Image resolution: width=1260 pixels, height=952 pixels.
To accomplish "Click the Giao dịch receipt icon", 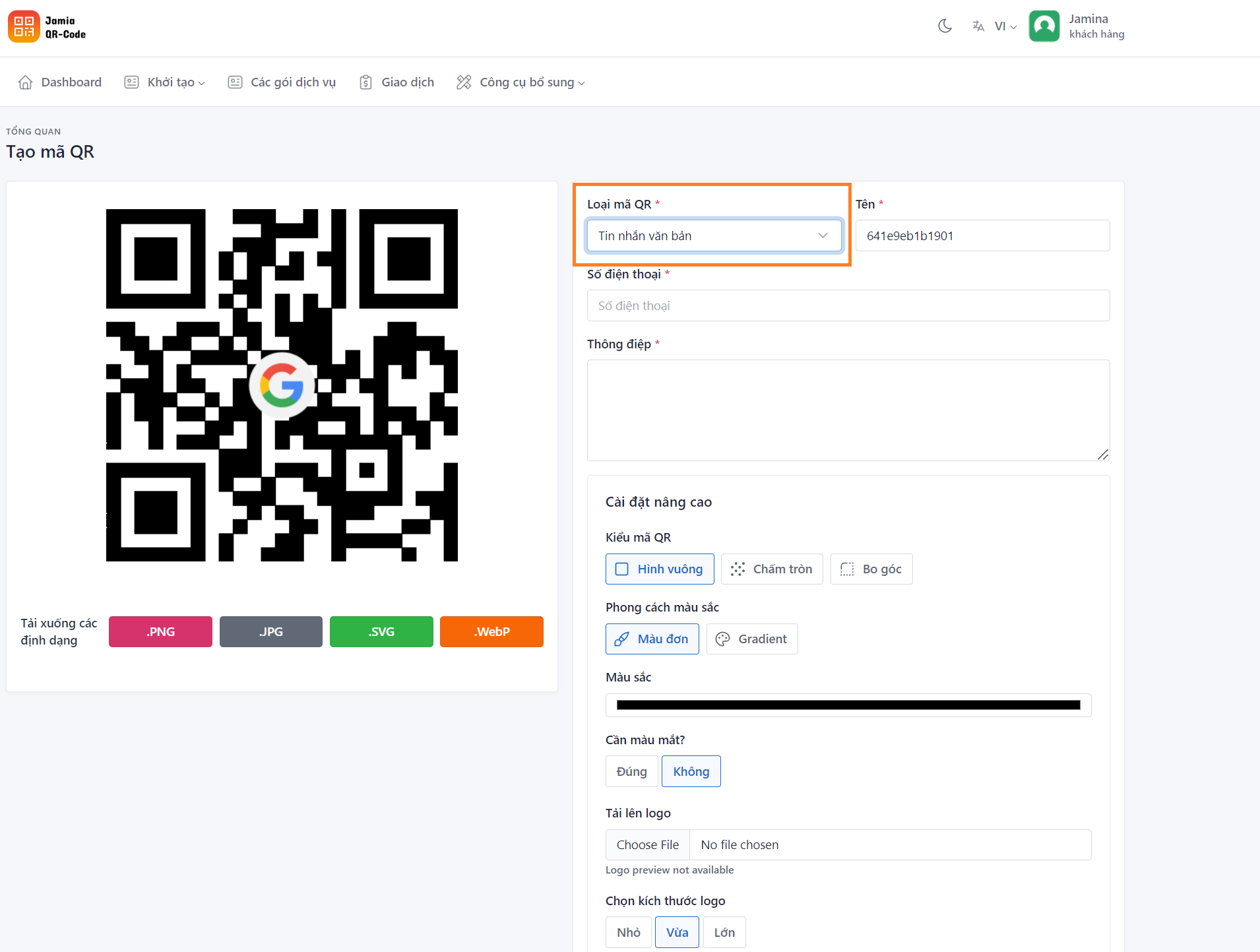I will click(x=365, y=82).
